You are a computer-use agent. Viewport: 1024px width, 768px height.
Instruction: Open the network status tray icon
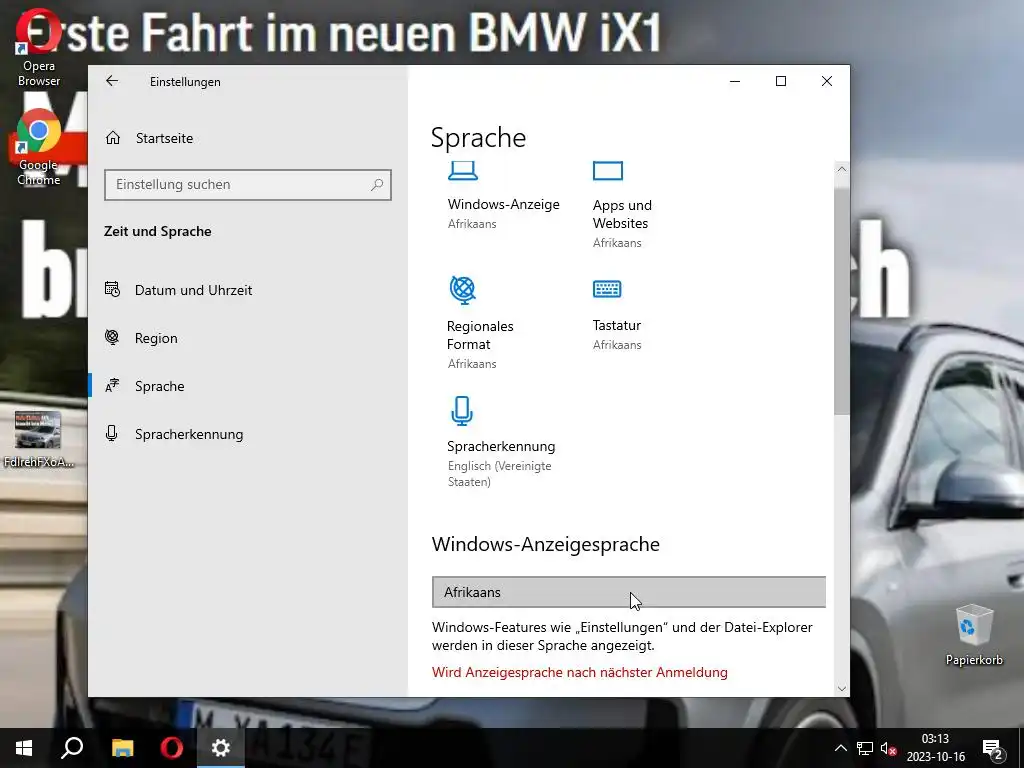pos(865,748)
